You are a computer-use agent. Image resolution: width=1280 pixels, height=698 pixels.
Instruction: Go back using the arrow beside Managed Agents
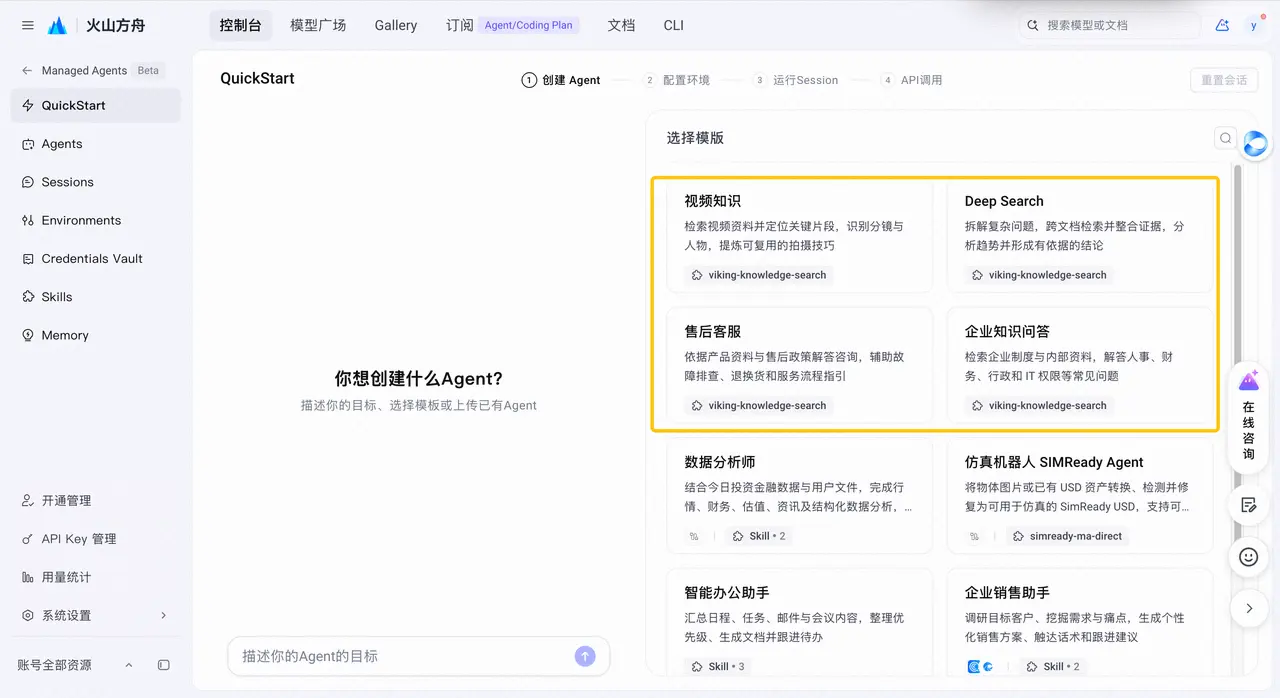27,71
